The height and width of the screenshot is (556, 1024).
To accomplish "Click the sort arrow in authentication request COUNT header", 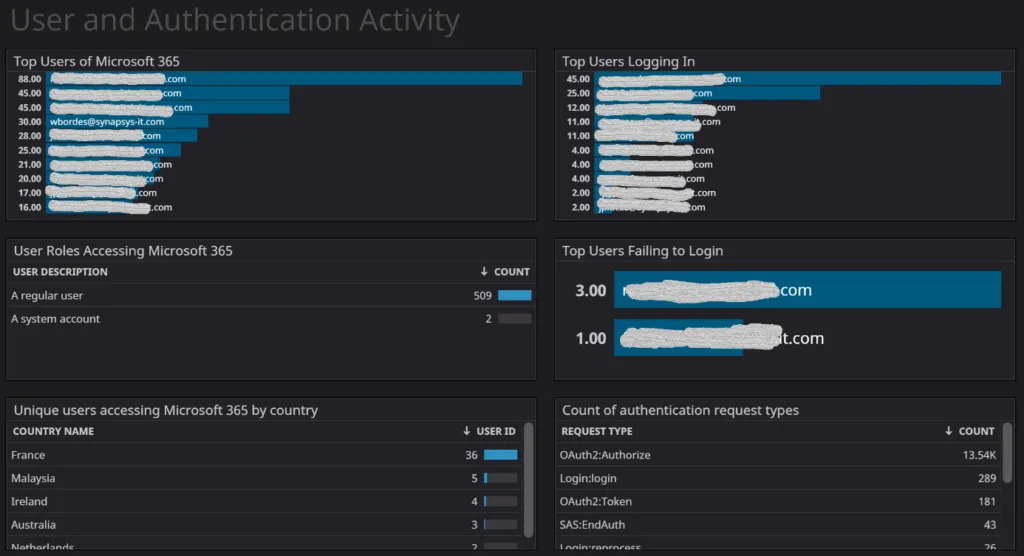I will tap(948, 432).
